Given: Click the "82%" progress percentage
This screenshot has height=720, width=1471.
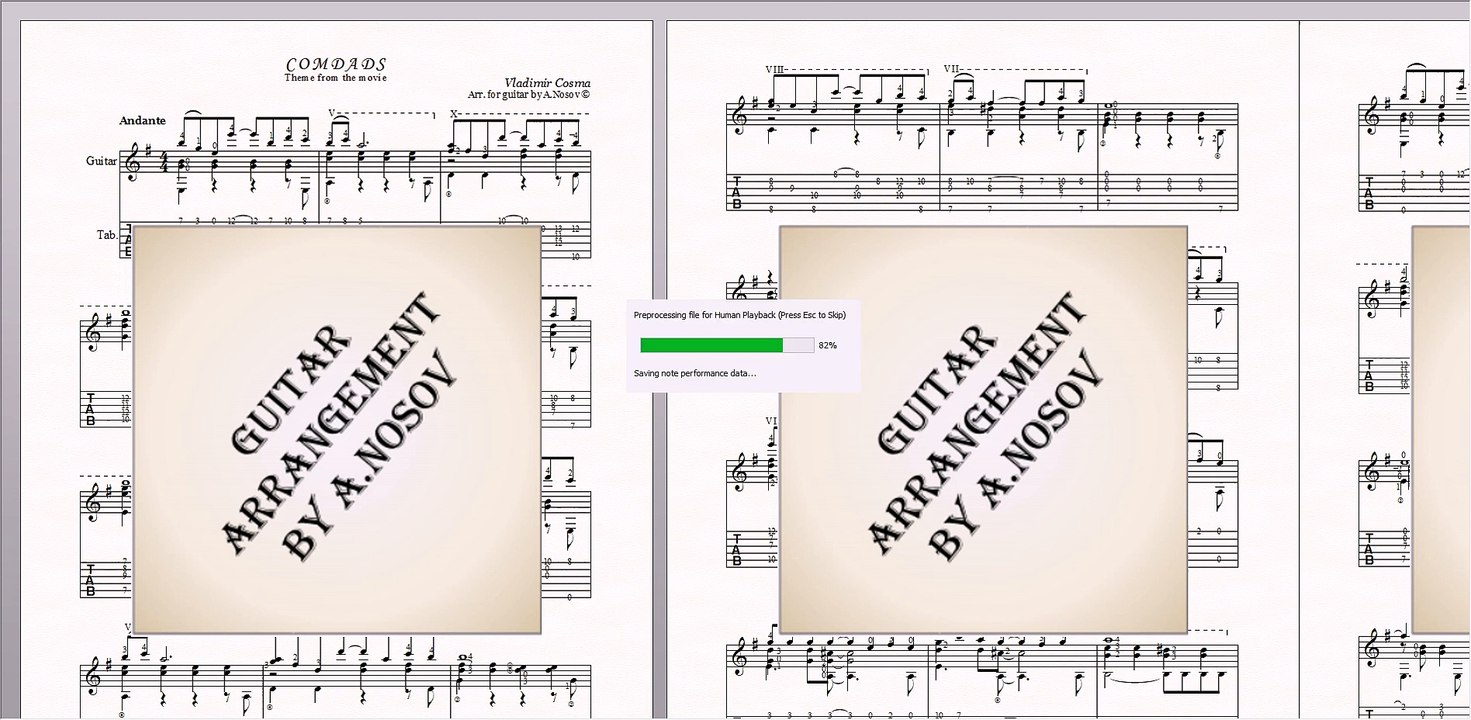Looking at the screenshot, I should point(827,345).
